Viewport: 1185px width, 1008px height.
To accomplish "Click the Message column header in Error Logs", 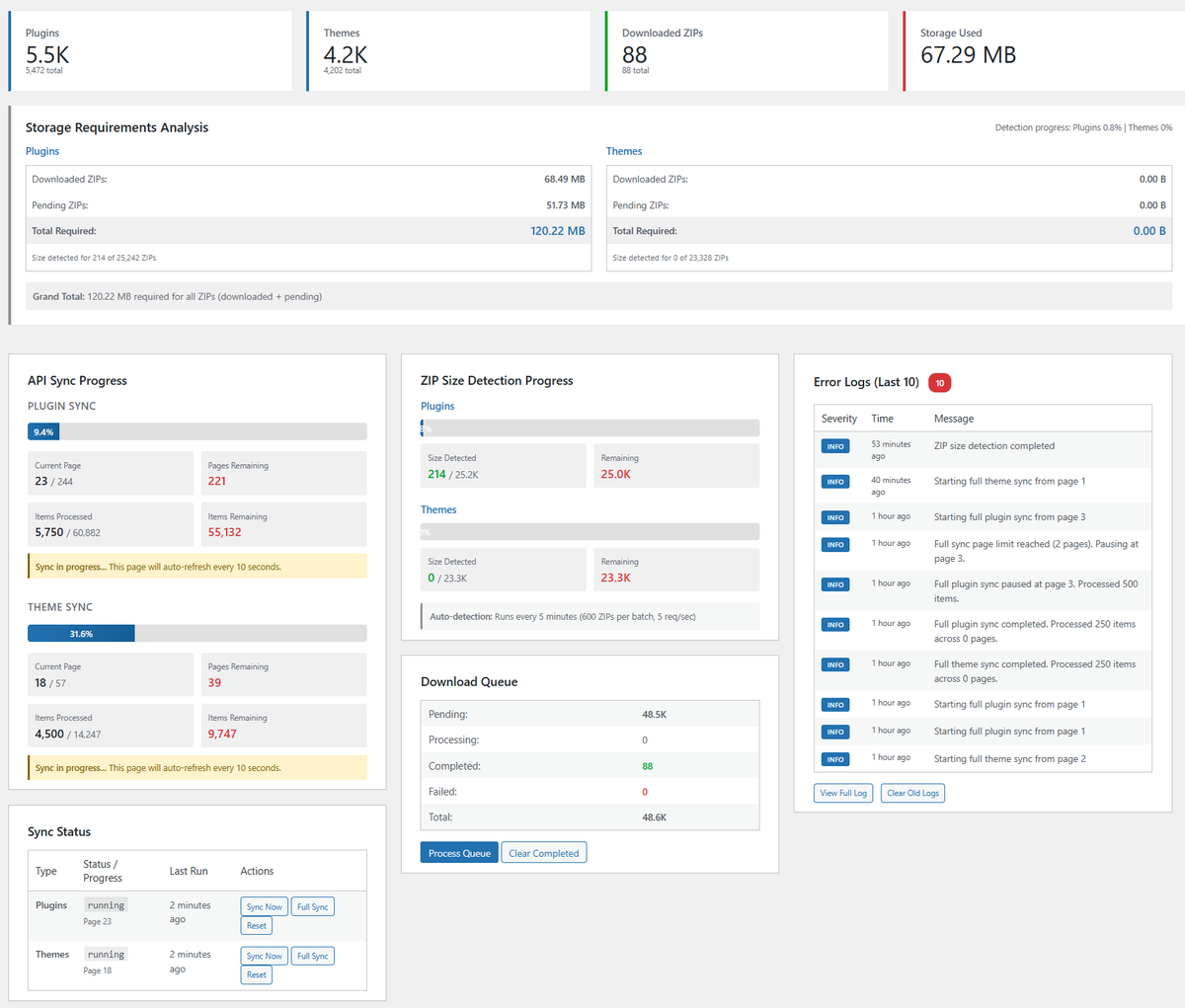I will coord(954,419).
